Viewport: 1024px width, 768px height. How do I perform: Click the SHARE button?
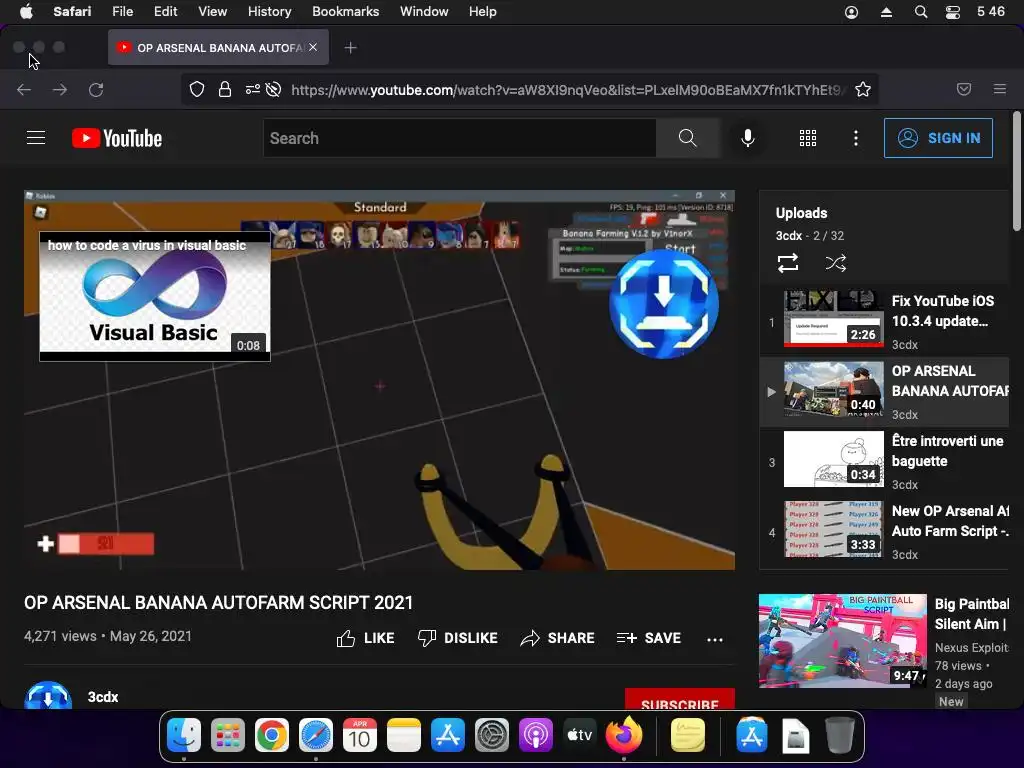(x=557, y=638)
